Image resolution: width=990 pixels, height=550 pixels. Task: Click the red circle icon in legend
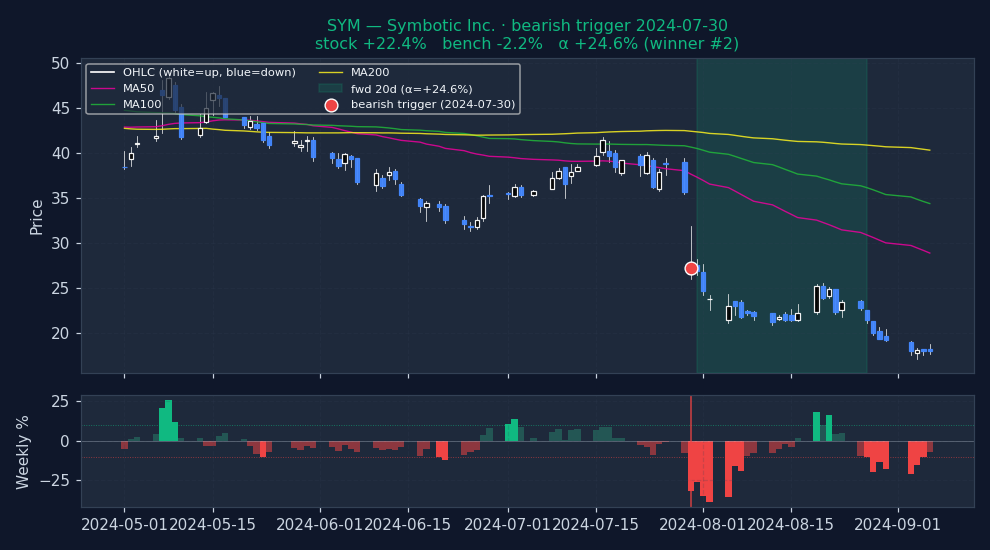331,105
